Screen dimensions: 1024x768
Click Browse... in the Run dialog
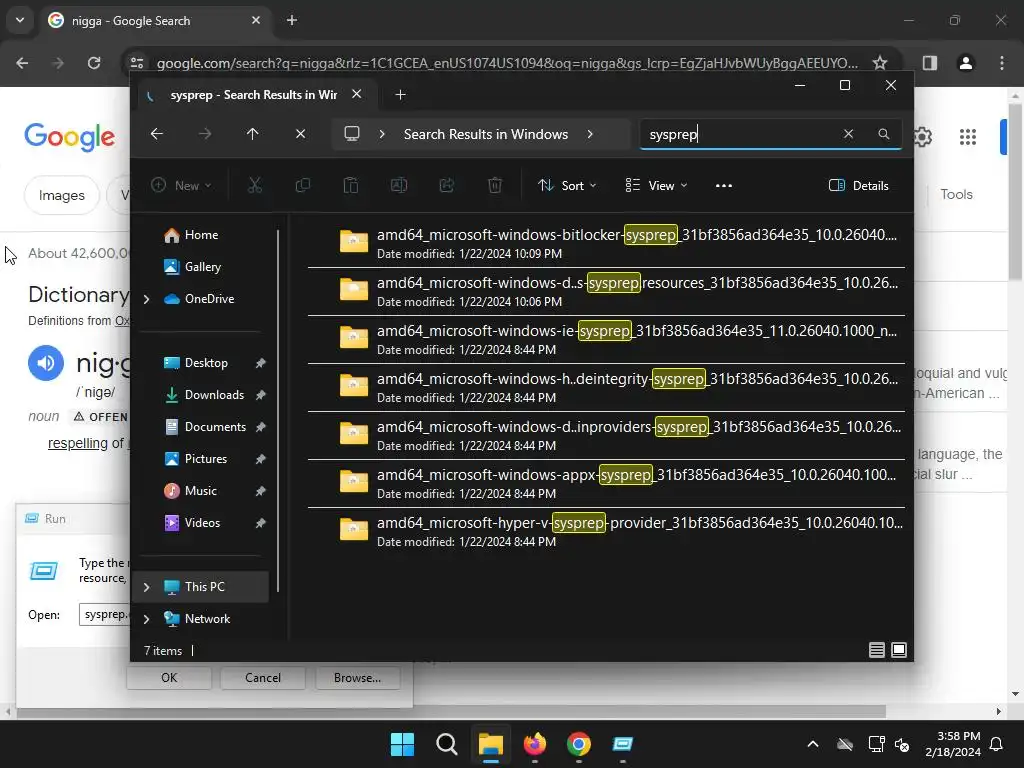coord(357,678)
